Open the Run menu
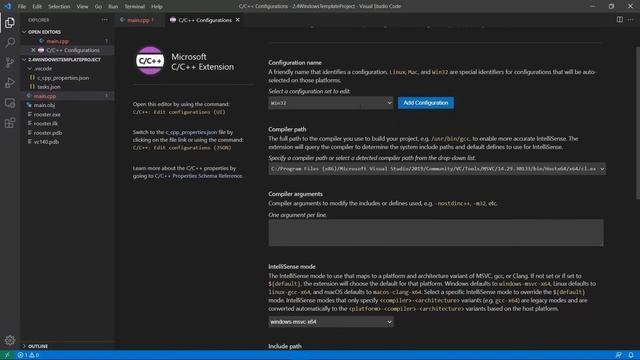Image resolution: width=640 pixels, height=360 pixels. 113,7
